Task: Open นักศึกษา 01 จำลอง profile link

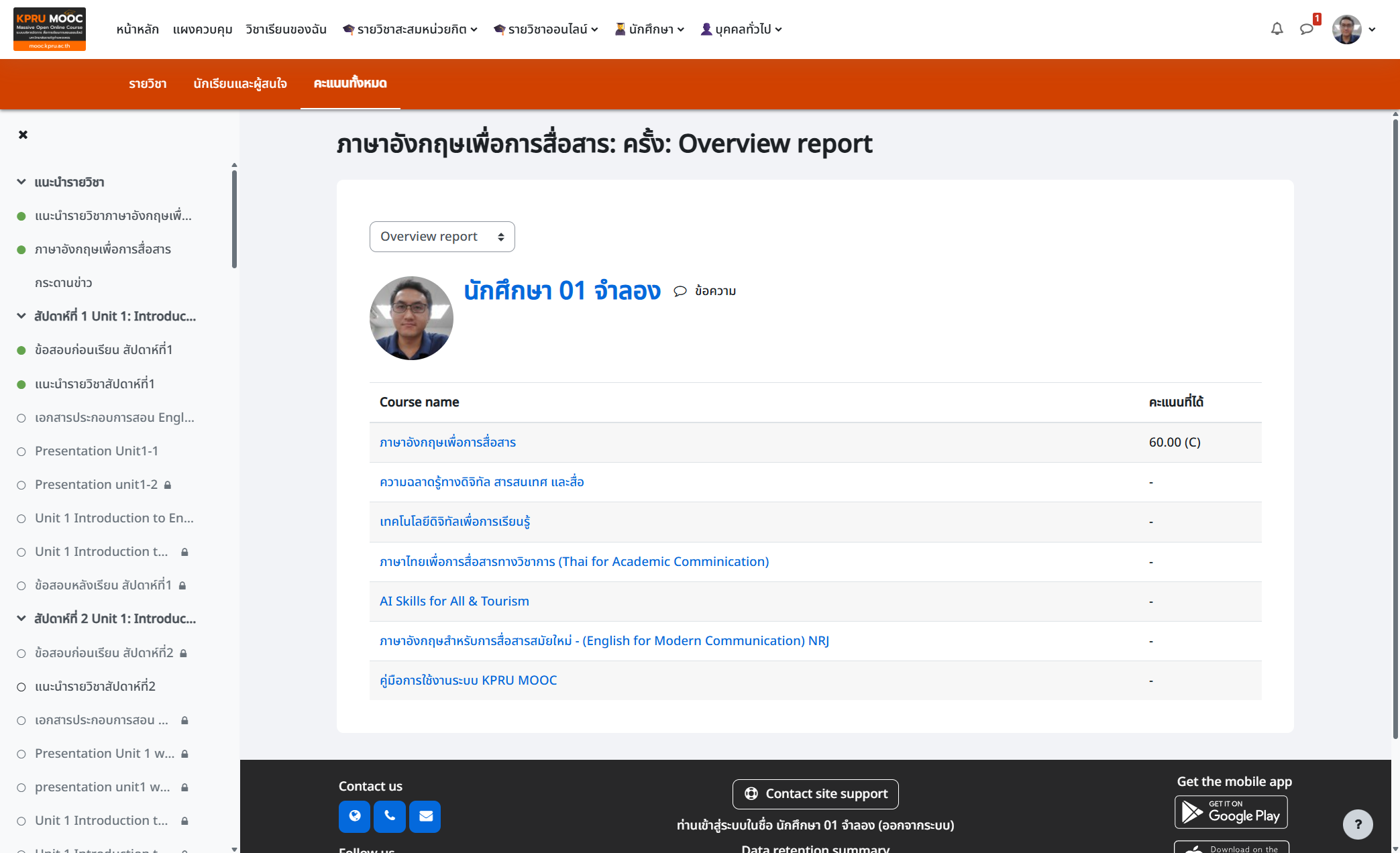Action: 562,291
